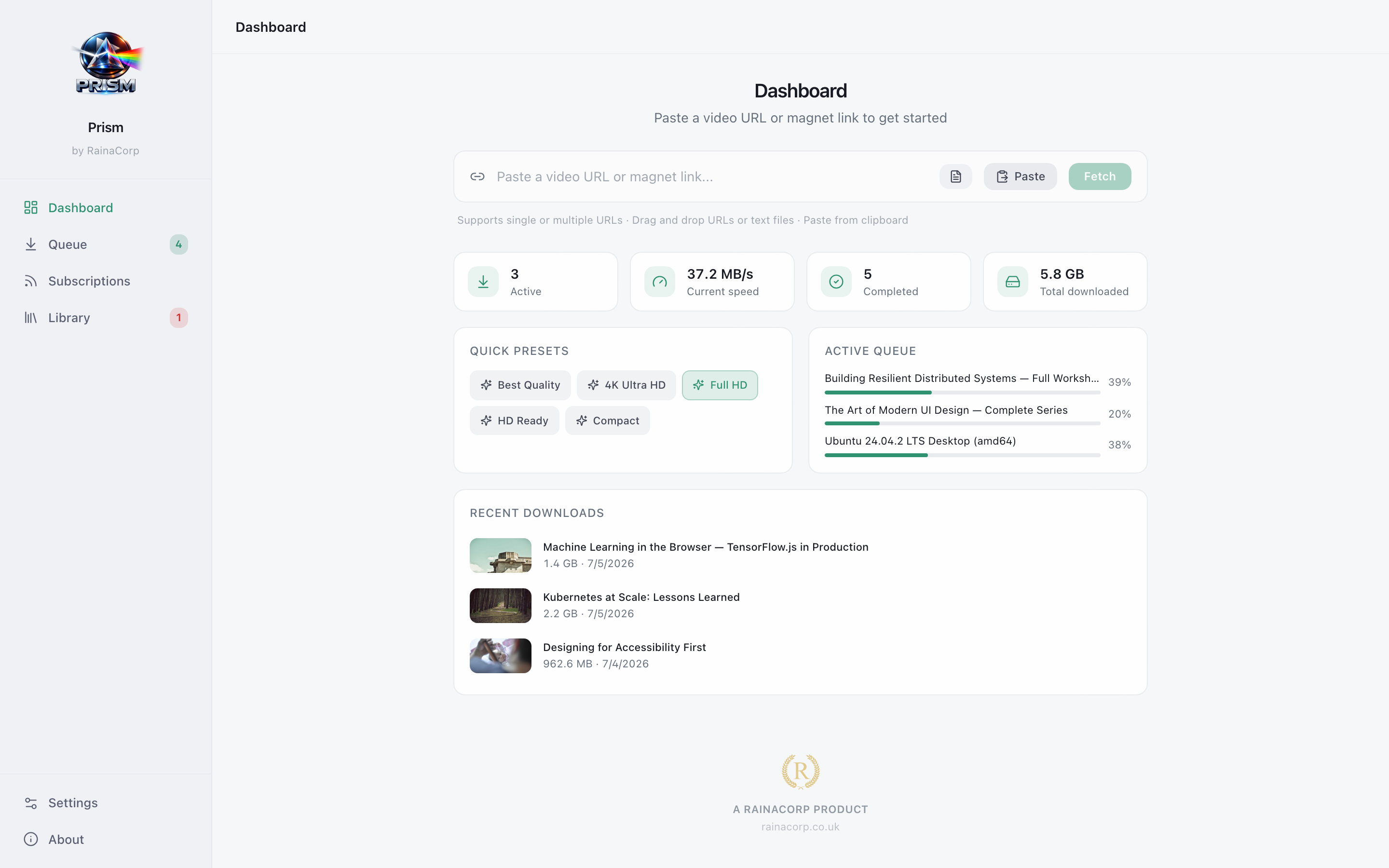Click the Active count card label

tap(526, 292)
